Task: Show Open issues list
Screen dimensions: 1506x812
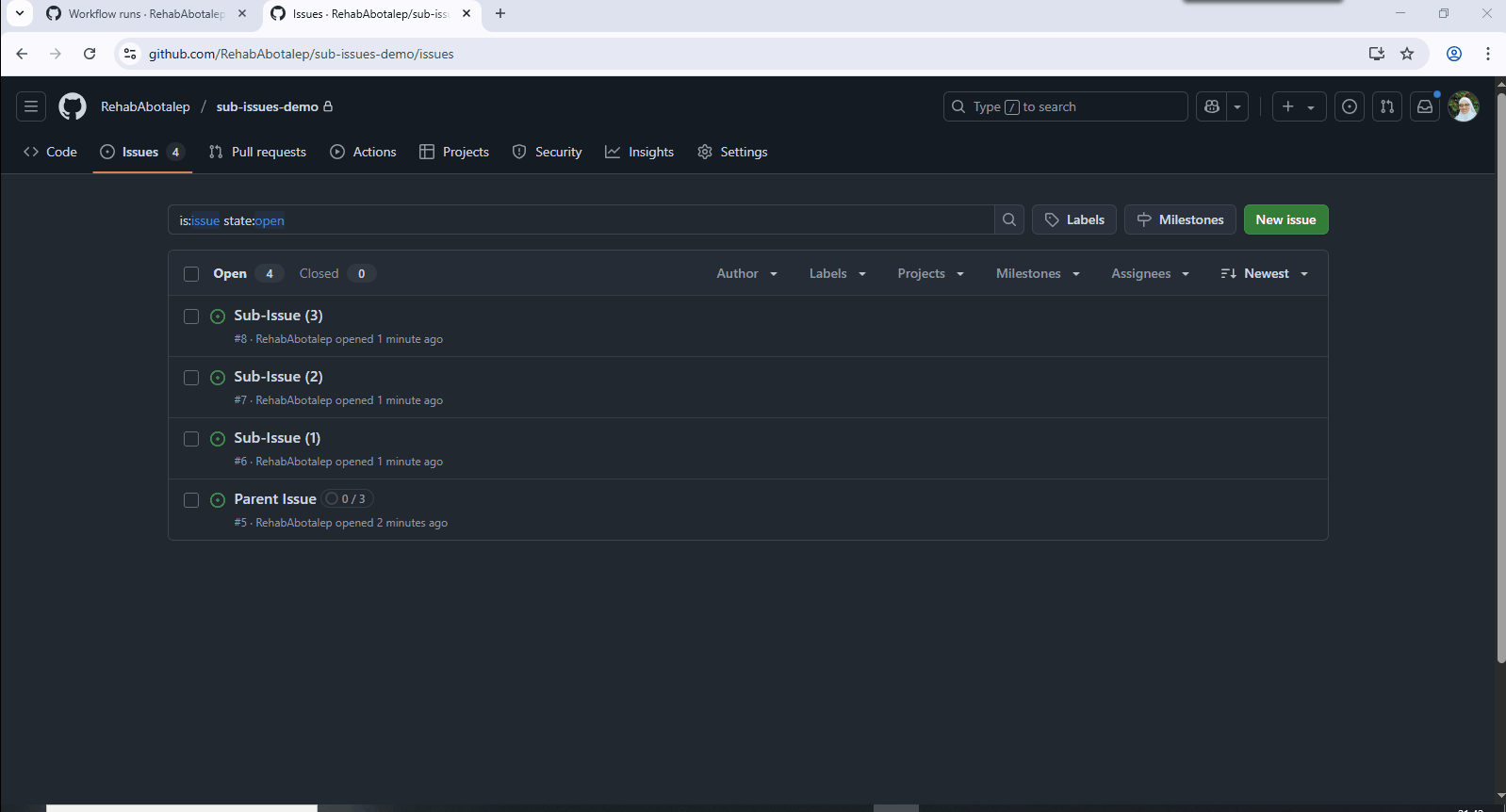Action: [247, 273]
